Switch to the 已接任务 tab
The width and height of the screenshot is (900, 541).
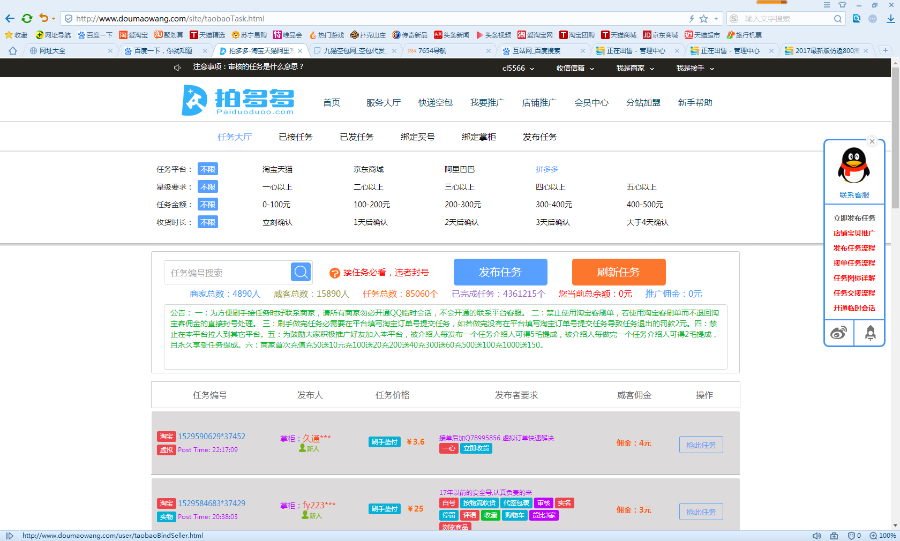pos(295,137)
